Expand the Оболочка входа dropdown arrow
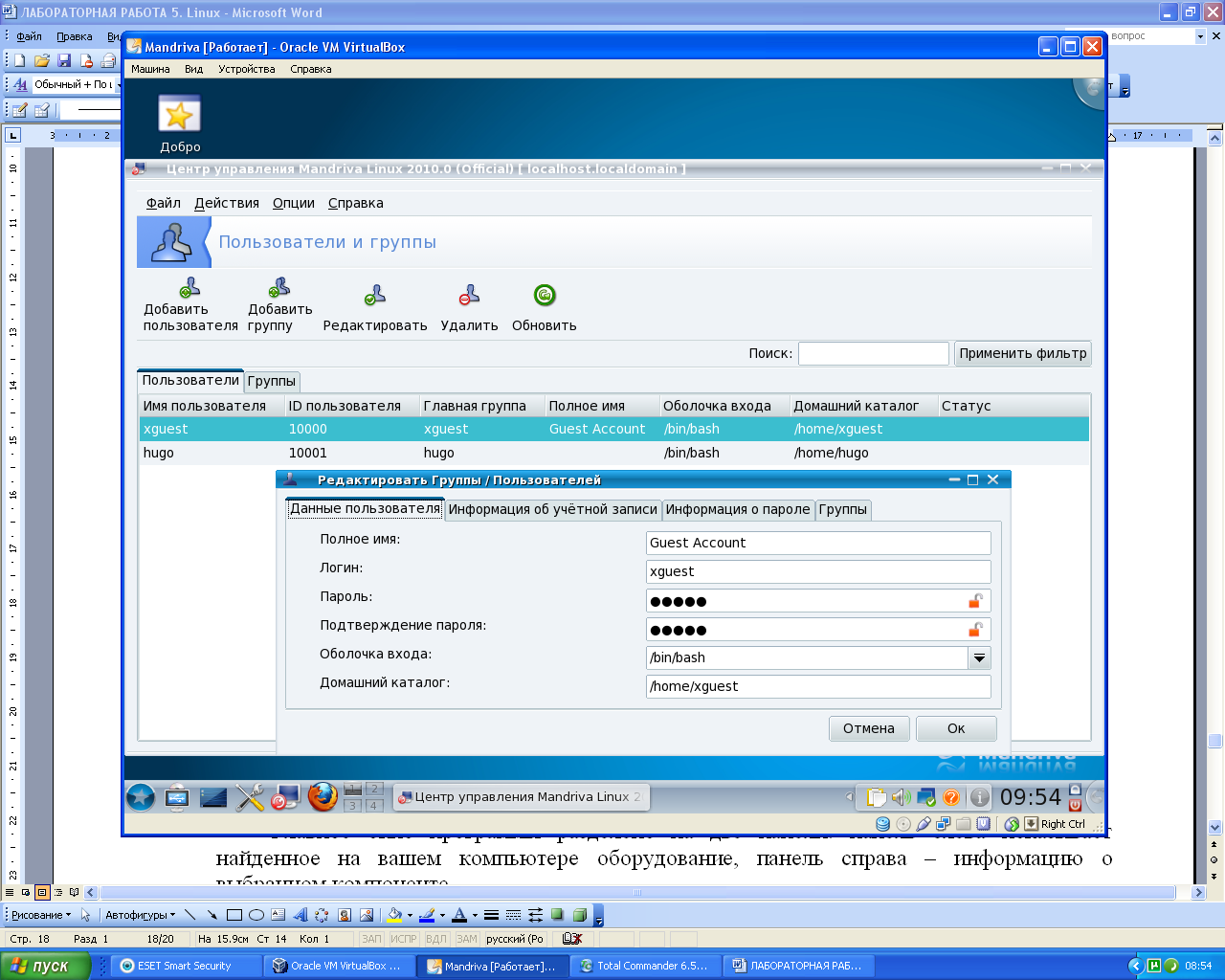This screenshot has width=1225, height=980. tap(979, 658)
